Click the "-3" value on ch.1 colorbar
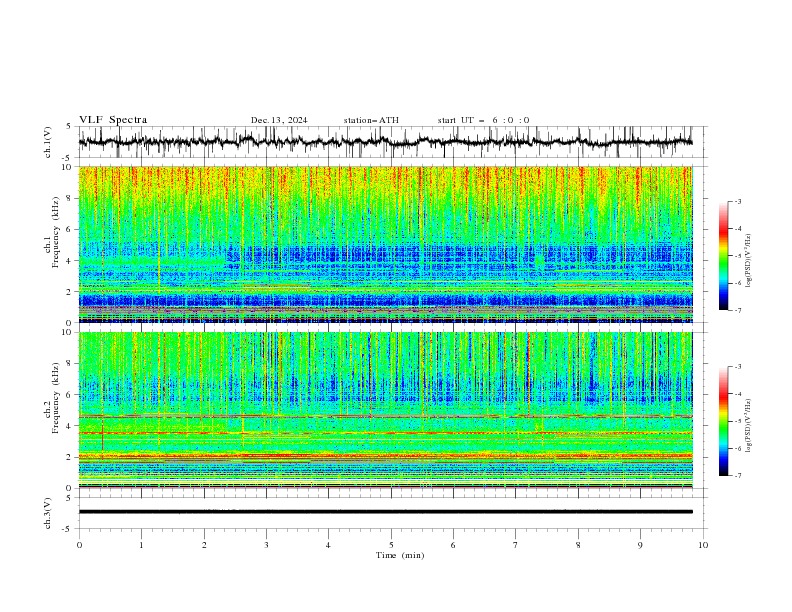The width and height of the screenshot is (792, 612). coord(738,201)
